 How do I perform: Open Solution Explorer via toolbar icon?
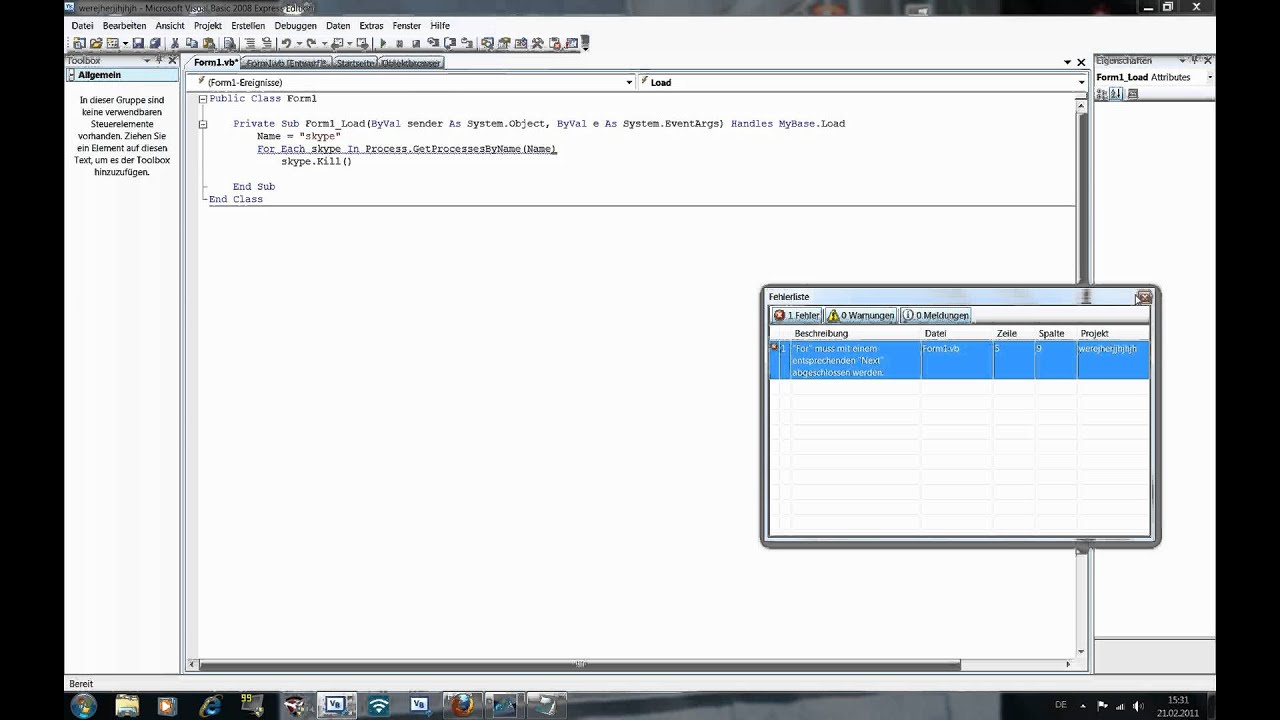(487, 43)
